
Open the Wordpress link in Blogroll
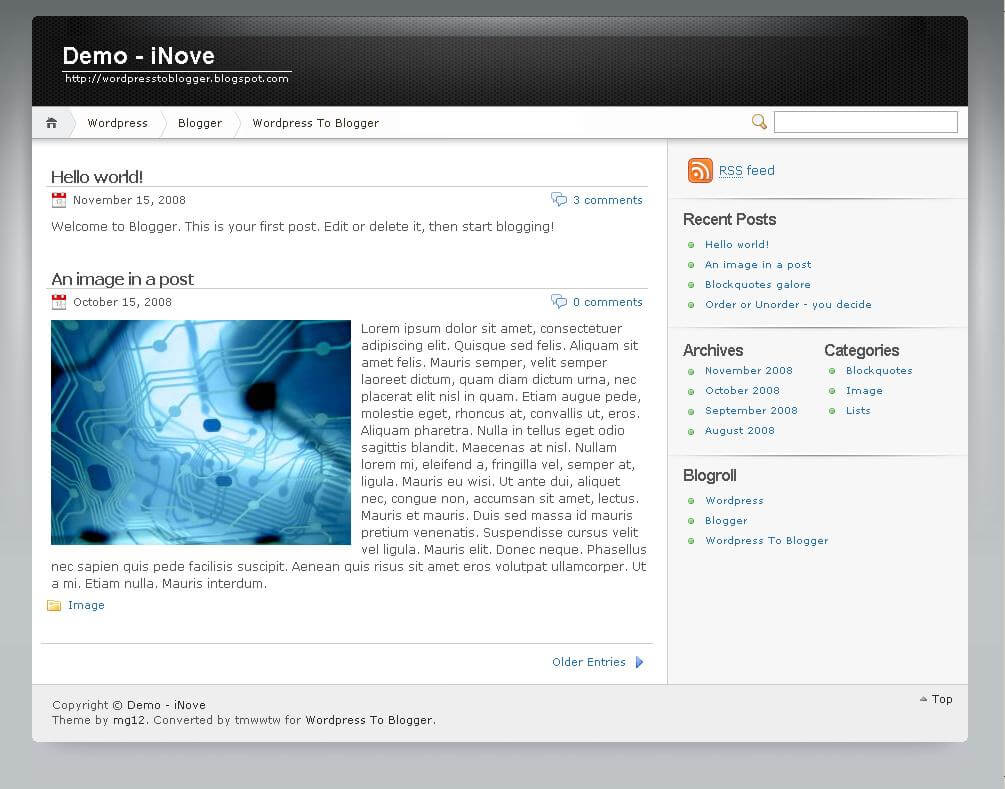(x=734, y=500)
